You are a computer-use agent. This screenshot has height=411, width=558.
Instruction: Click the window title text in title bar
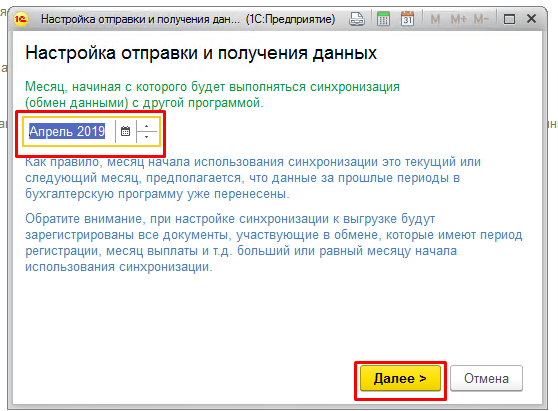click(x=188, y=19)
